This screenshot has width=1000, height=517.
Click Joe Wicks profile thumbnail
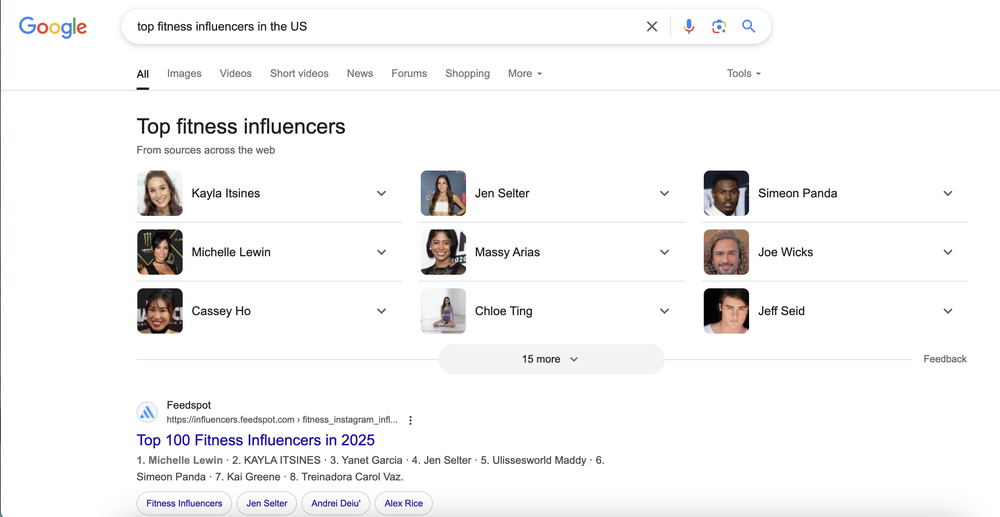click(x=726, y=252)
